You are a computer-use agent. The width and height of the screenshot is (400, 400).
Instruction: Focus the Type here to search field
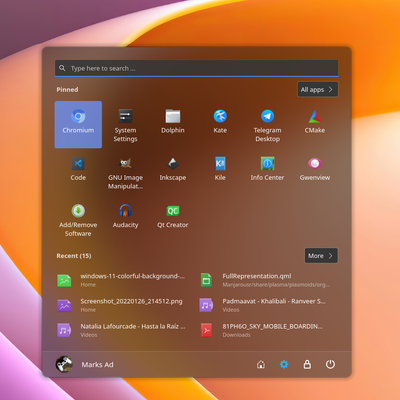point(197,68)
